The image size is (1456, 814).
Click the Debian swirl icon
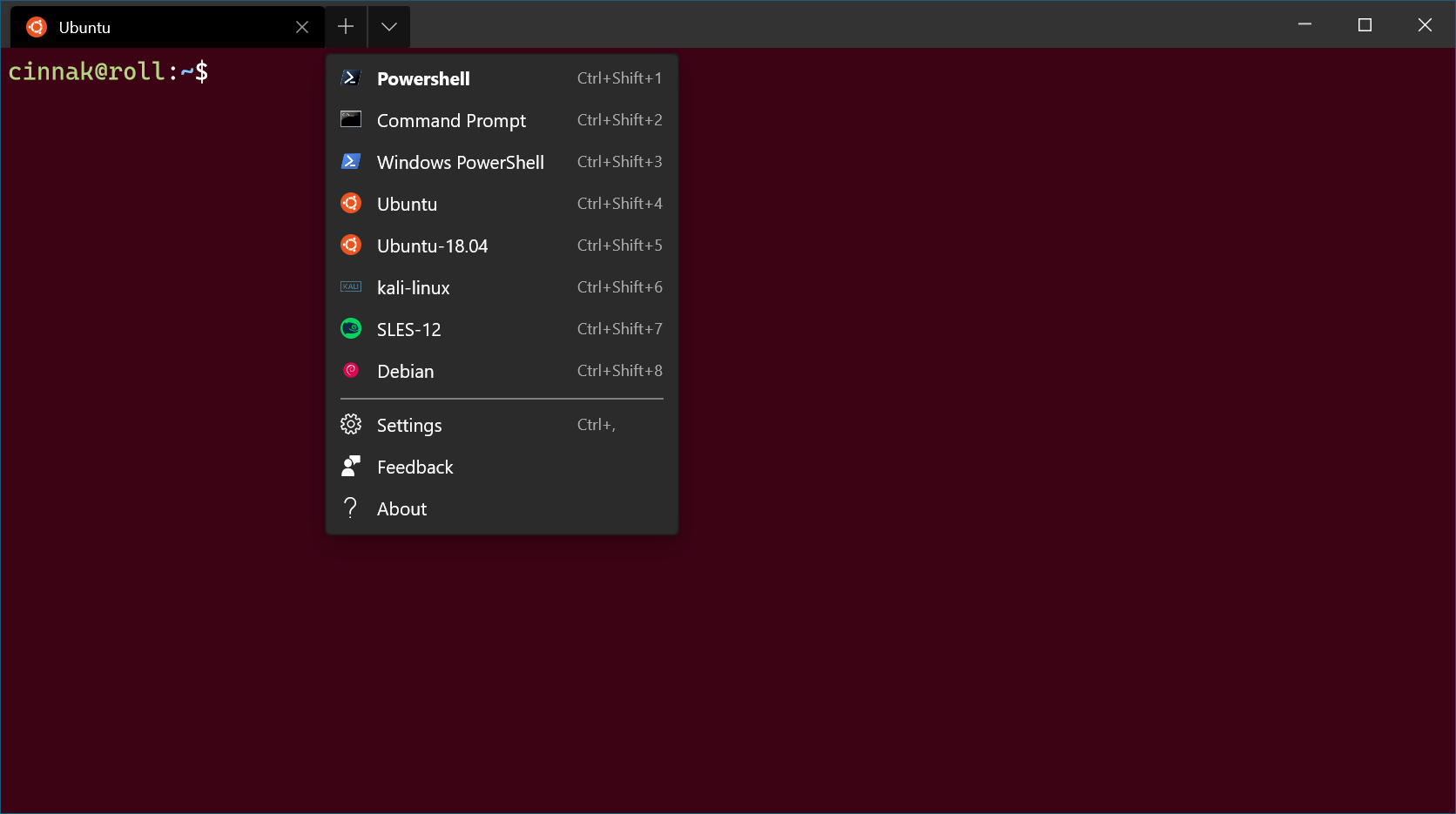click(x=351, y=370)
